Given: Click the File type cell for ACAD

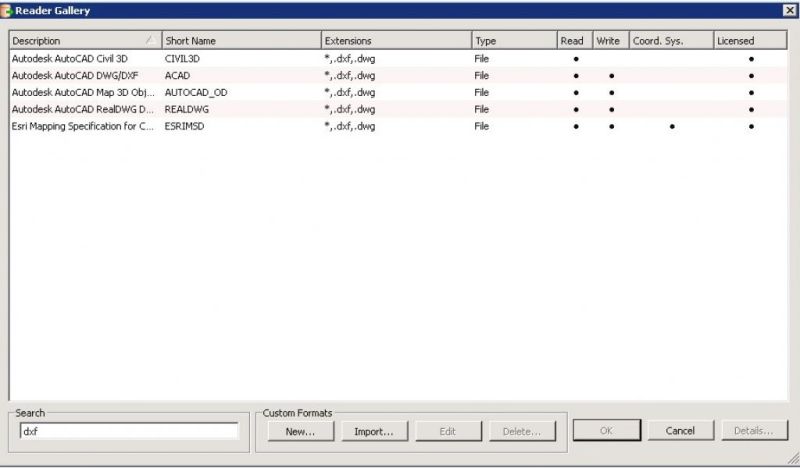Looking at the screenshot, I should click(481, 76).
